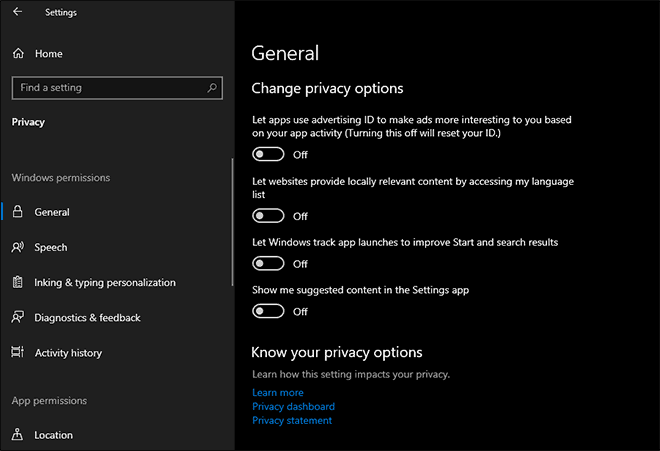Image resolution: width=660 pixels, height=451 pixels.
Task: Click the General page title
Action: click(285, 53)
